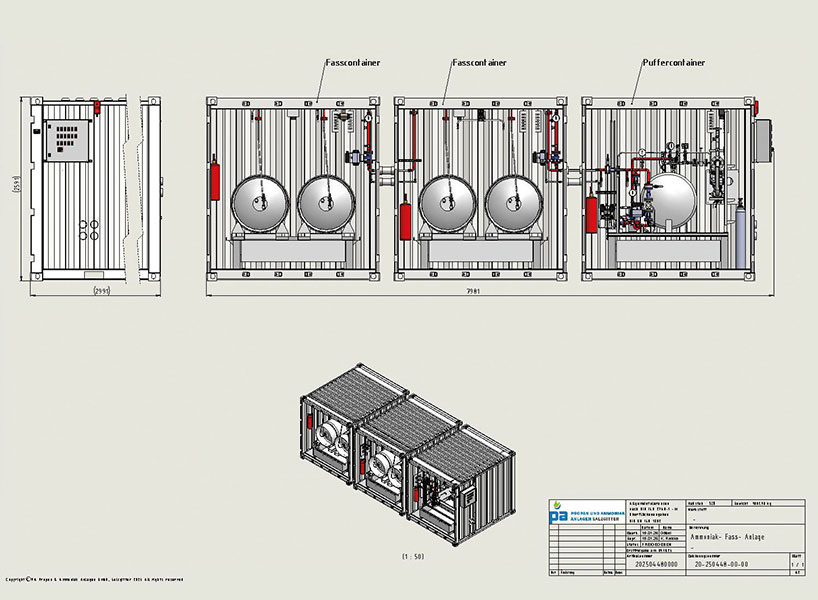Click the (1 : 50) scale label

pos(415,553)
